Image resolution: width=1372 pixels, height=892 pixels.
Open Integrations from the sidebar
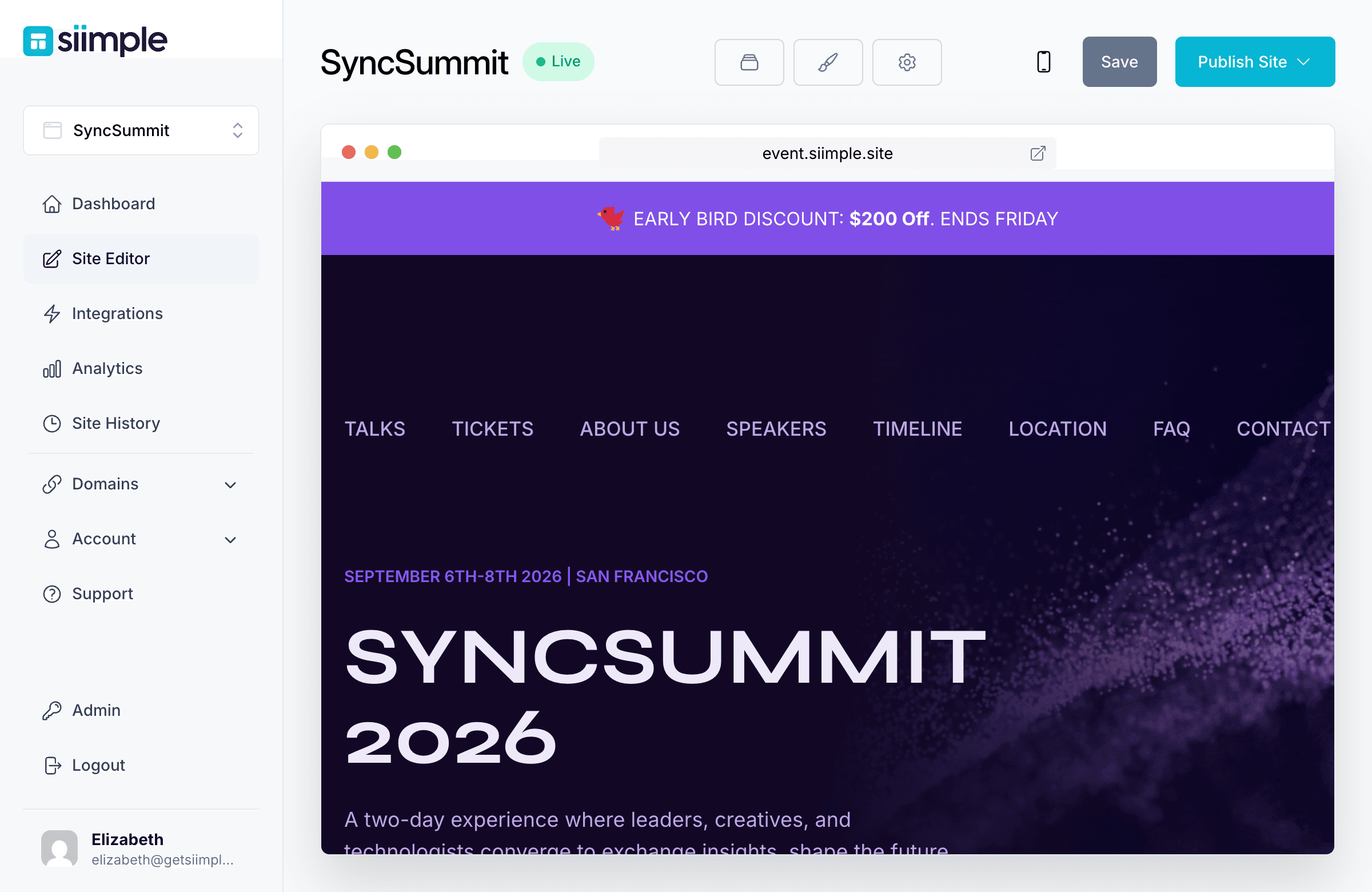pos(117,313)
